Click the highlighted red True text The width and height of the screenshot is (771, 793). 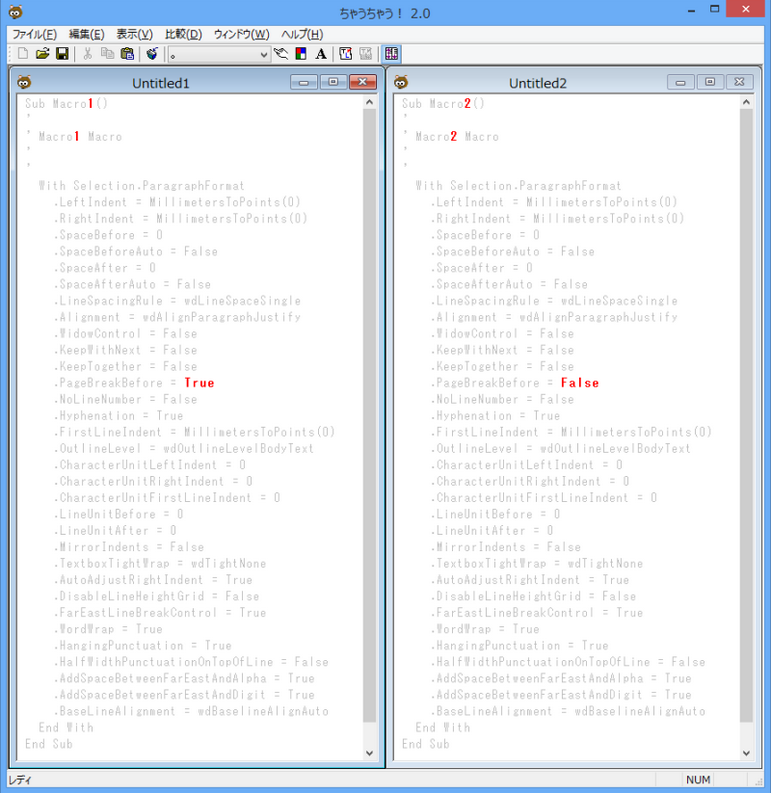pyautogui.click(x=199, y=383)
